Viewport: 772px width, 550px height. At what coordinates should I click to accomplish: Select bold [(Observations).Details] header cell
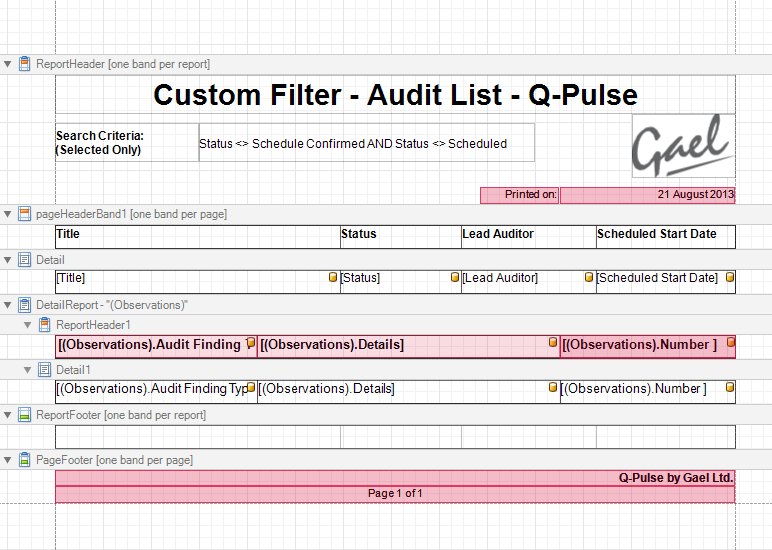point(409,347)
